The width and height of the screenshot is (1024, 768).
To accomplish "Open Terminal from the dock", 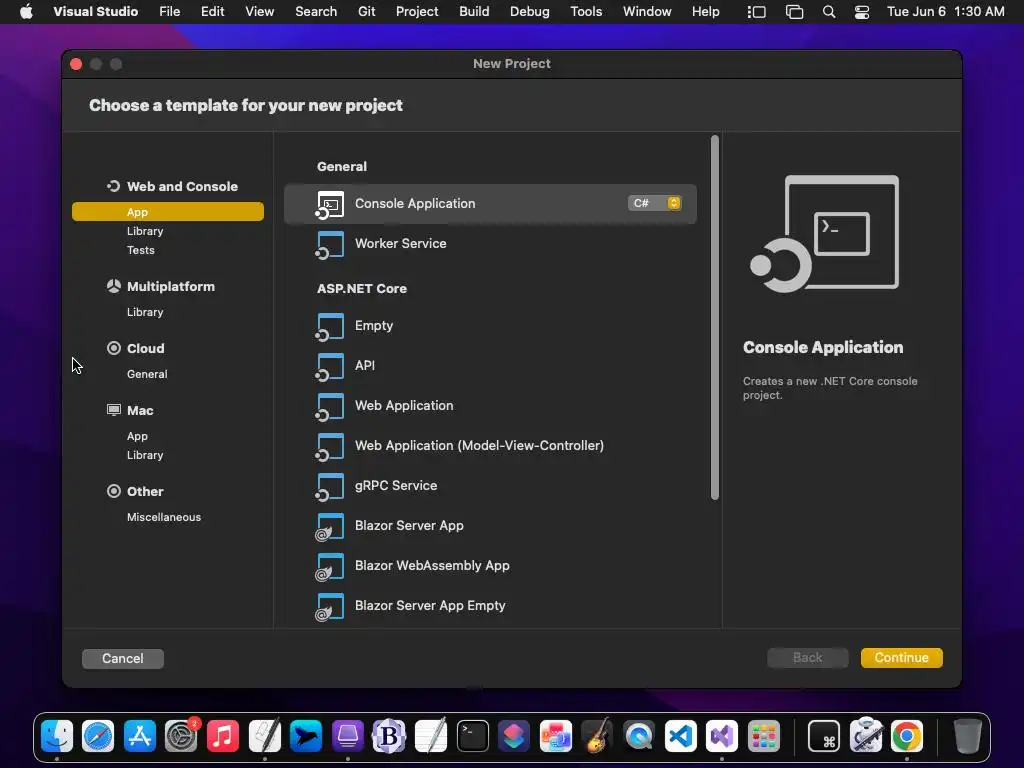I will click(x=472, y=737).
